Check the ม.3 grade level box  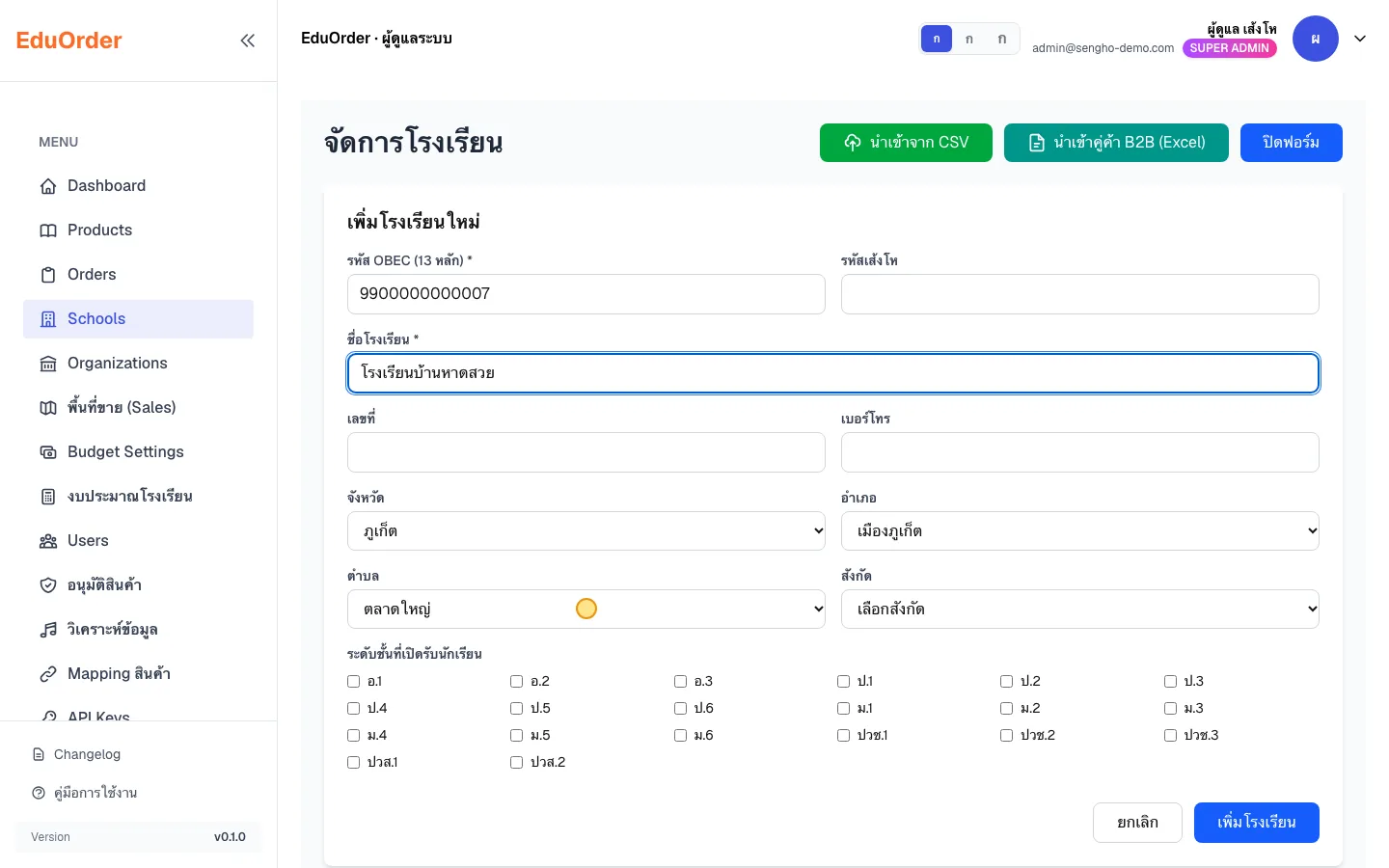(x=1170, y=709)
